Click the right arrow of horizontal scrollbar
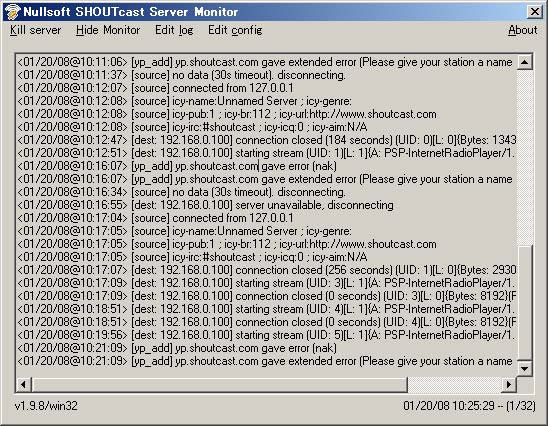Viewport: 548px width, 426px height. tap(509, 384)
